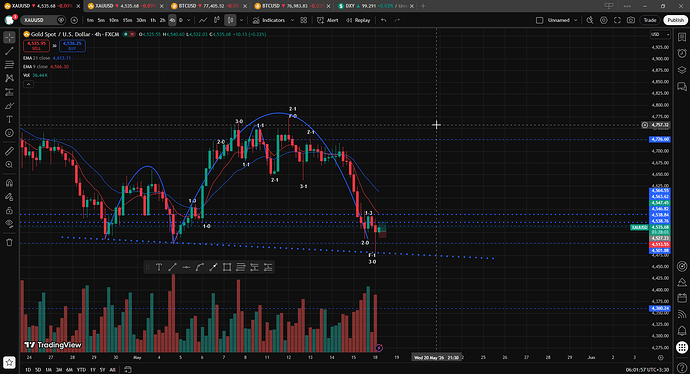
Task: Activate the zoom in tool
Action: pyautogui.click(x=9, y=165)
